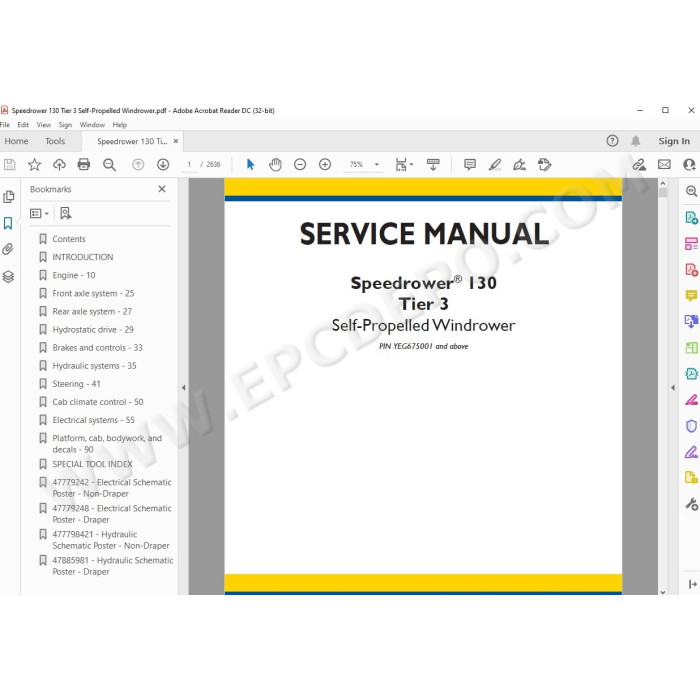Open the View menu
Screen dimensions: 700x700
[44, 125]
